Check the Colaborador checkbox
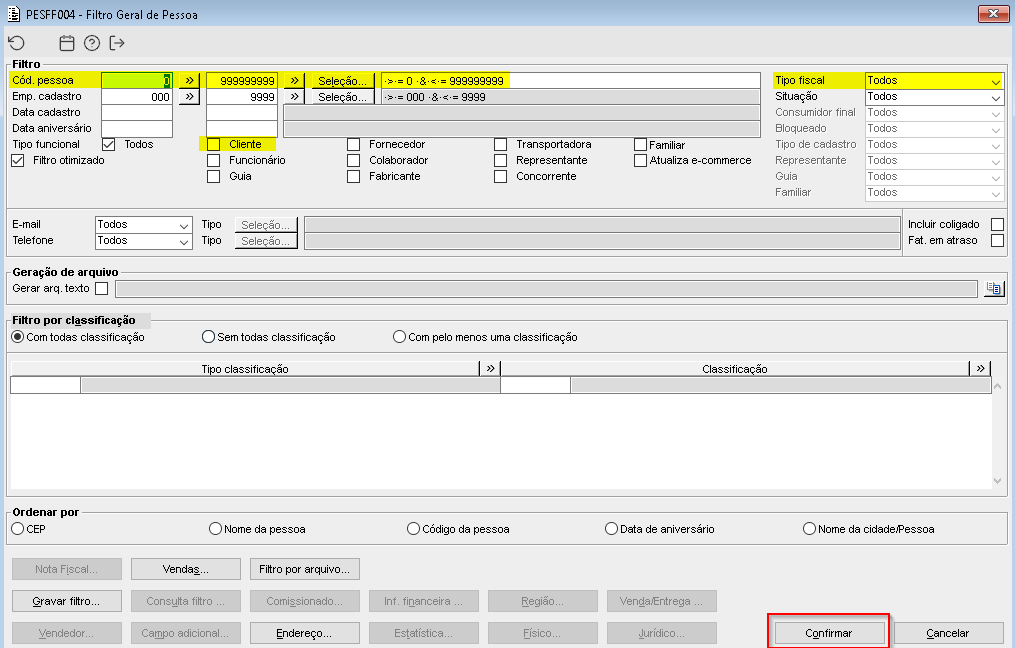 click(x=353, y=161)
